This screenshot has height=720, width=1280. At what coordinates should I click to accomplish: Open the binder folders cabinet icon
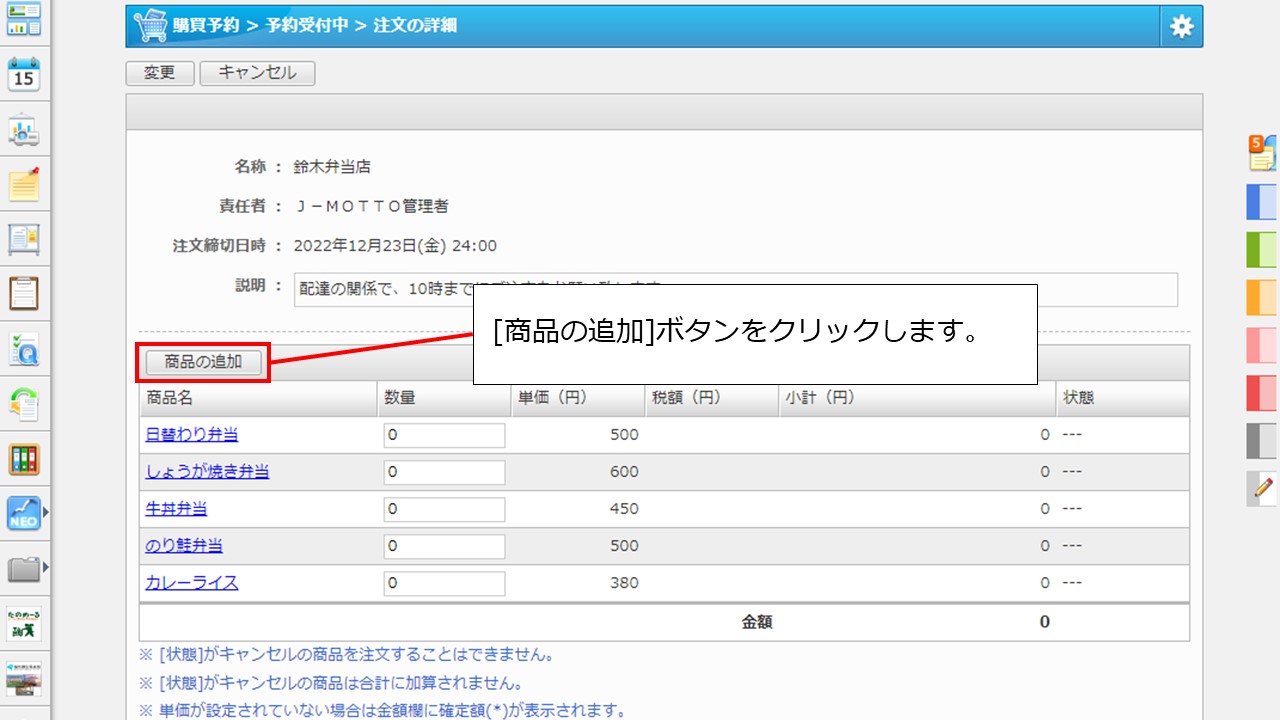click(24, 459)
